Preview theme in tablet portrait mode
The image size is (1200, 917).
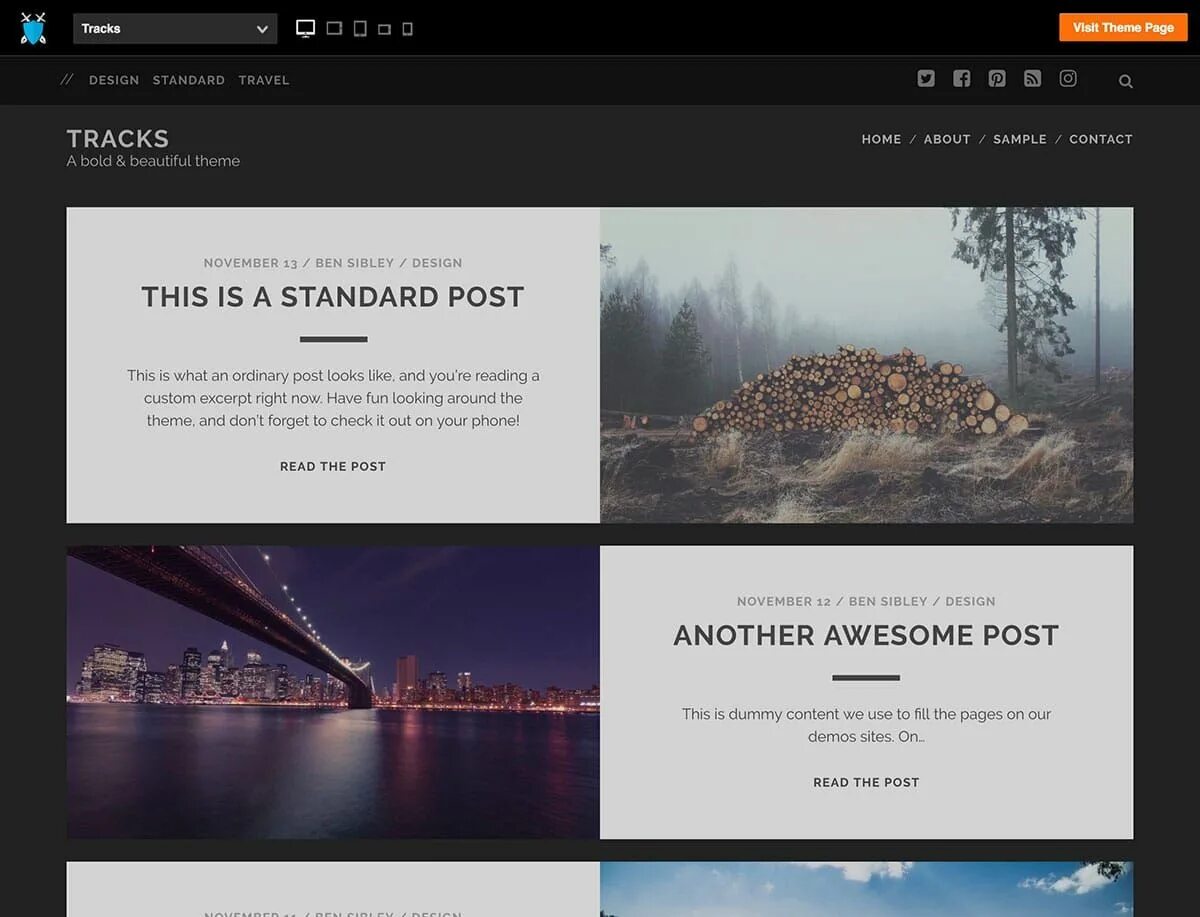[x=360, y=27]
